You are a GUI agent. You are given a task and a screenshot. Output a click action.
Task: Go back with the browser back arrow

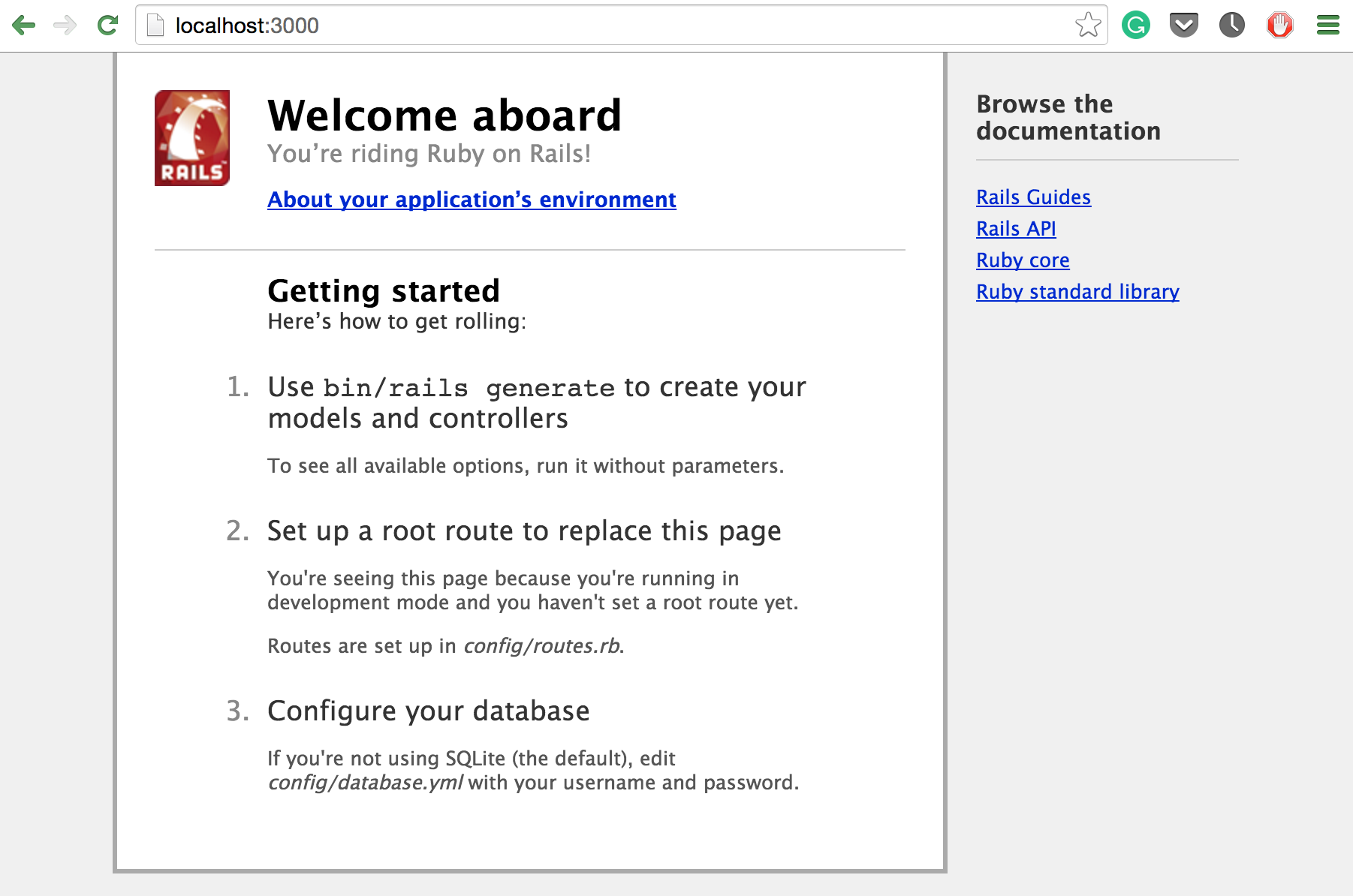click(24, 26)
